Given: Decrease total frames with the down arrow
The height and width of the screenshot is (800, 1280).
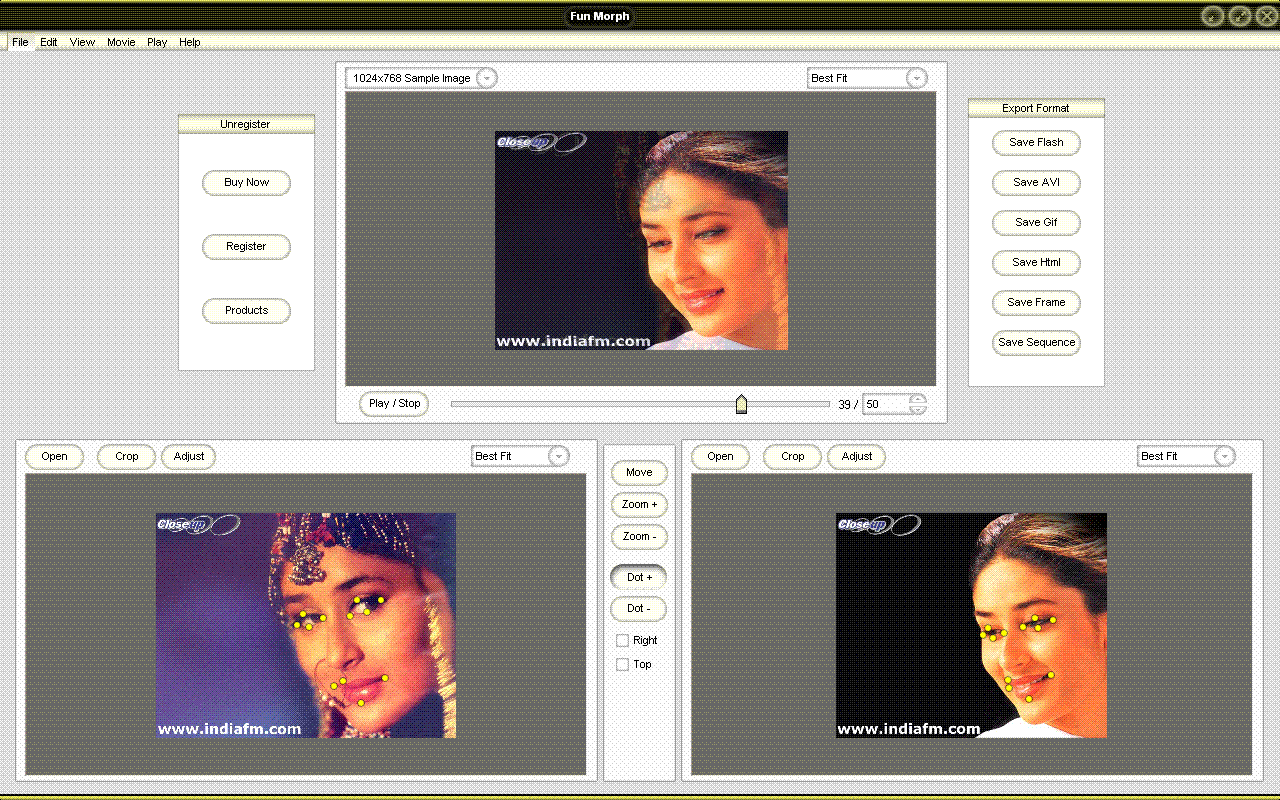Looking at the screenshot, I should pos(918,409).
